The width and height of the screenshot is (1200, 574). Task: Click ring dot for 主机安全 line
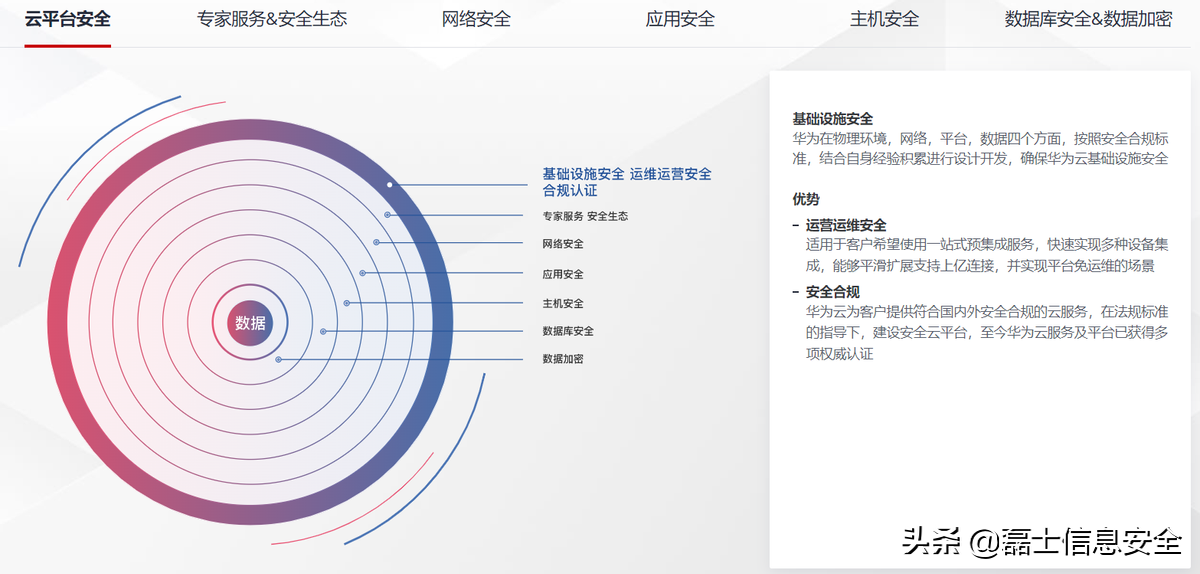pos(346,302)
